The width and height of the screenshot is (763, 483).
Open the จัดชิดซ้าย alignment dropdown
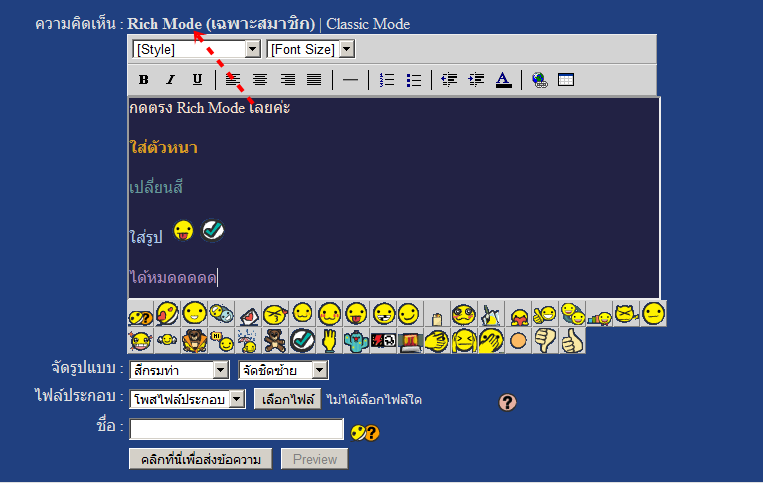coord(283,370)
